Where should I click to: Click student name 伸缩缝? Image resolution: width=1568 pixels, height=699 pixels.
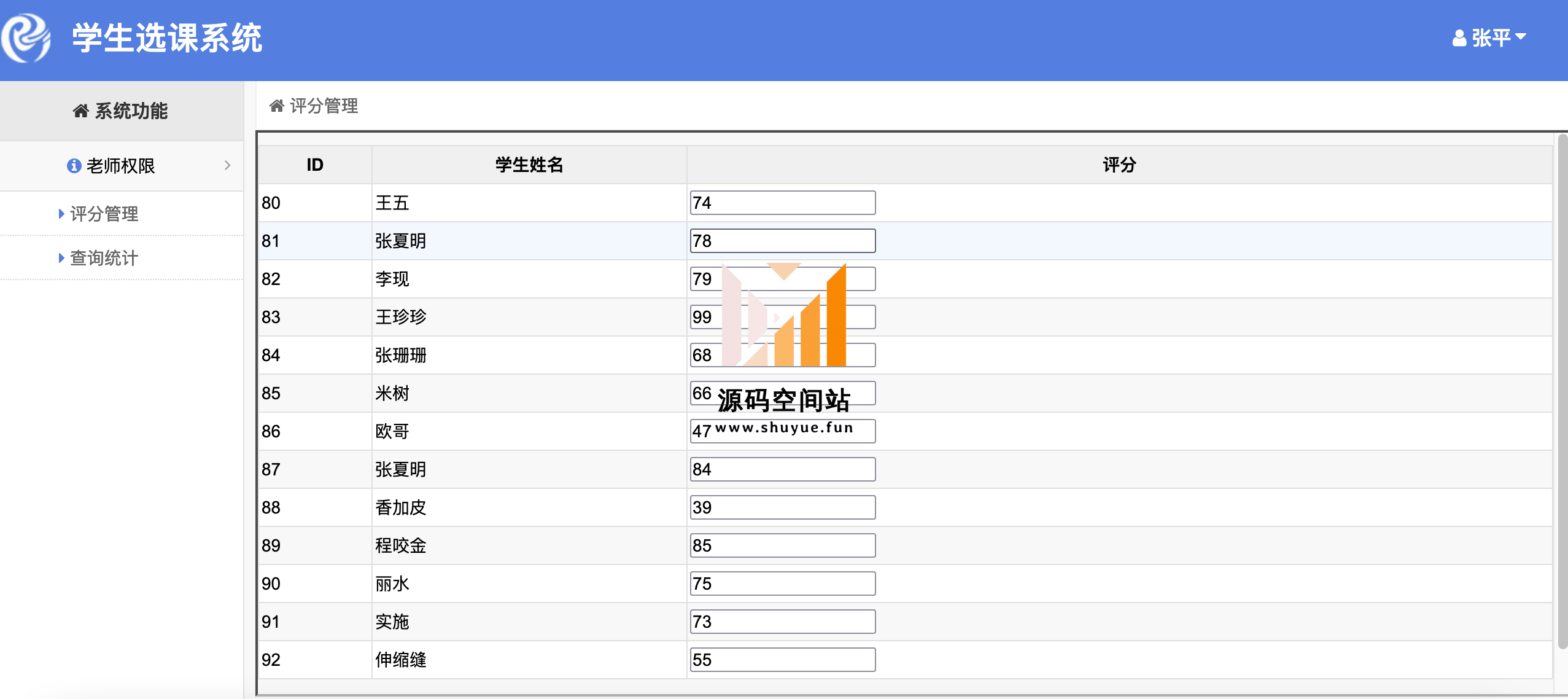(x=401, y=660)
